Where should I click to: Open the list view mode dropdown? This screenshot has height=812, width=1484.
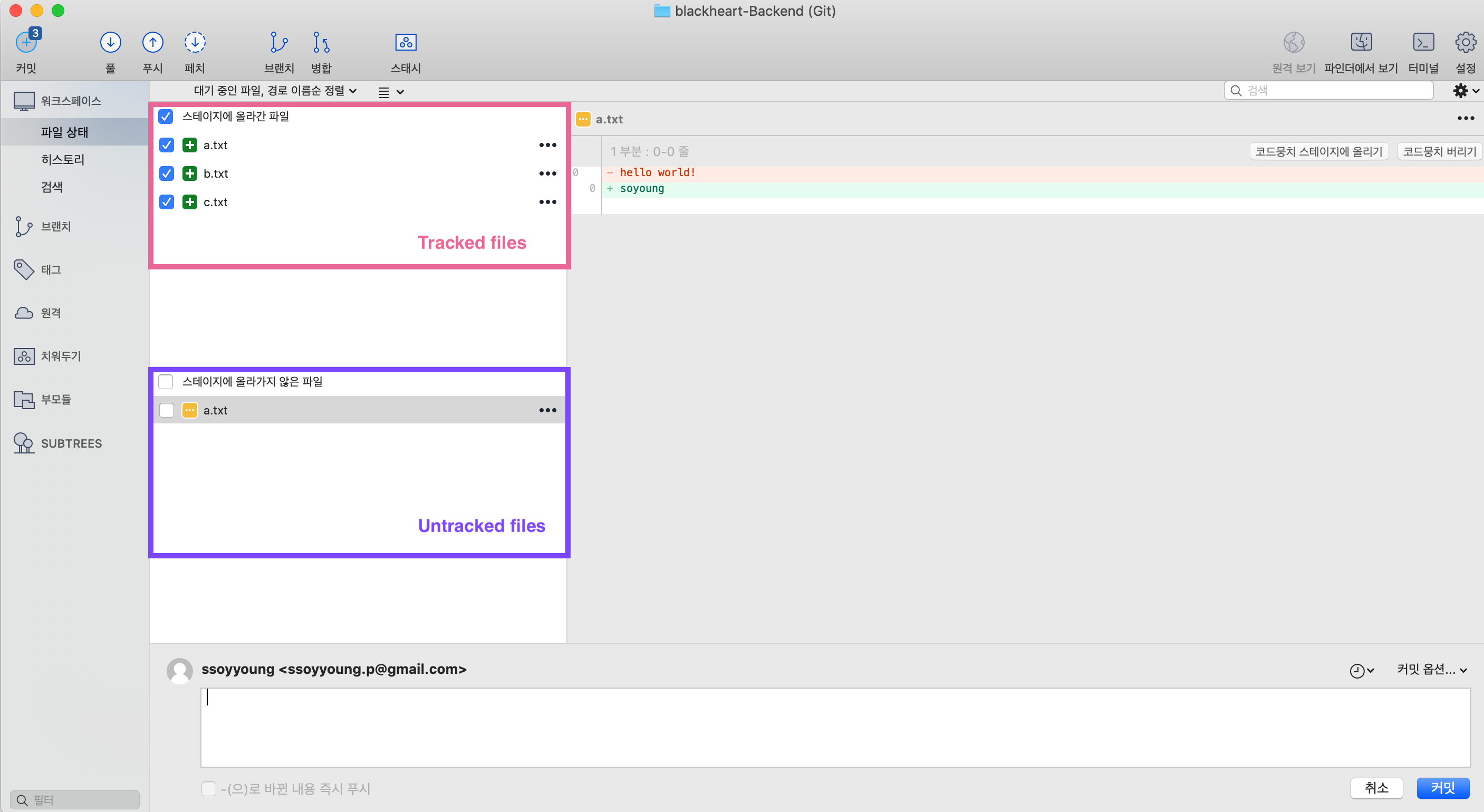[x=391, y=92]
